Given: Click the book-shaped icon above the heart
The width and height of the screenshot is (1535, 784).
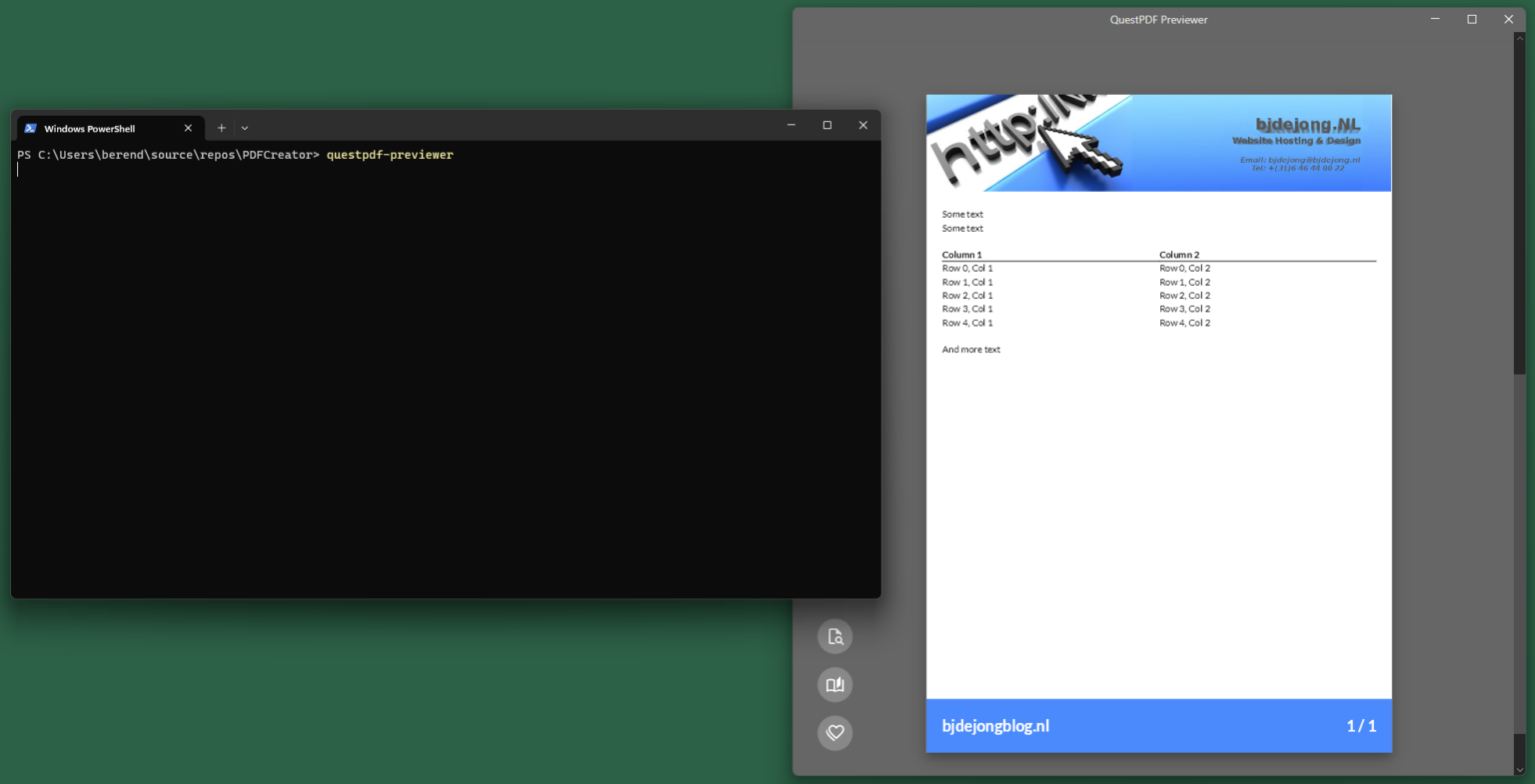Looking at the screenshot, I should tap(835, 684).
